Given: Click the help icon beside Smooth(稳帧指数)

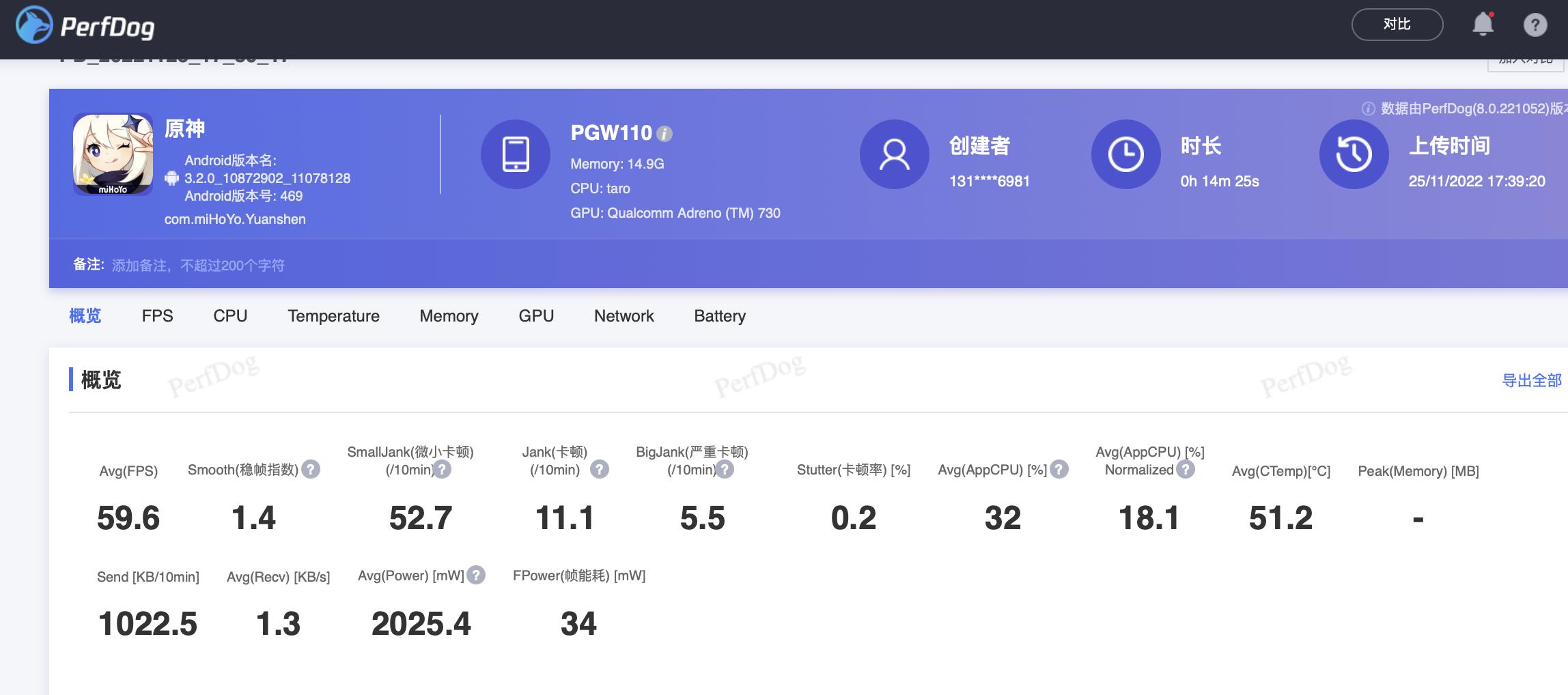Looking at the screenshot, I should coord(311,470).
